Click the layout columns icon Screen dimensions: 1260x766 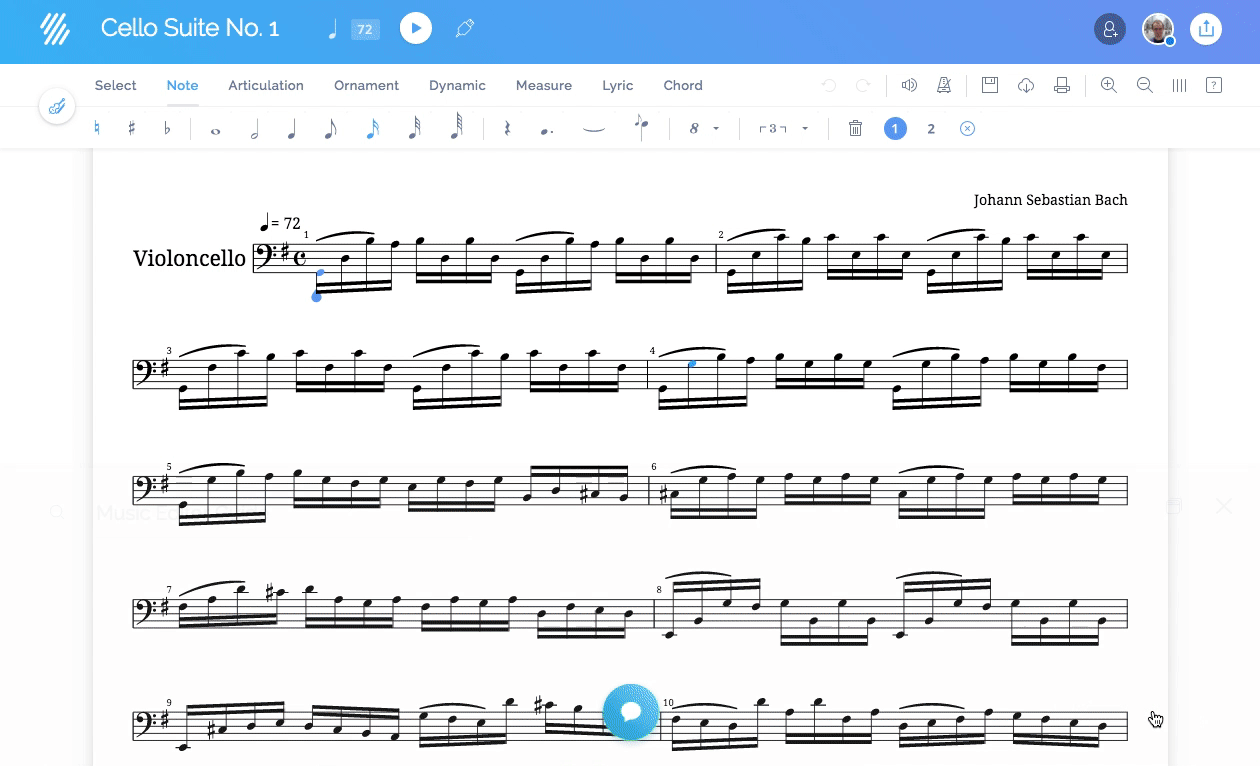pos(1180,86)
